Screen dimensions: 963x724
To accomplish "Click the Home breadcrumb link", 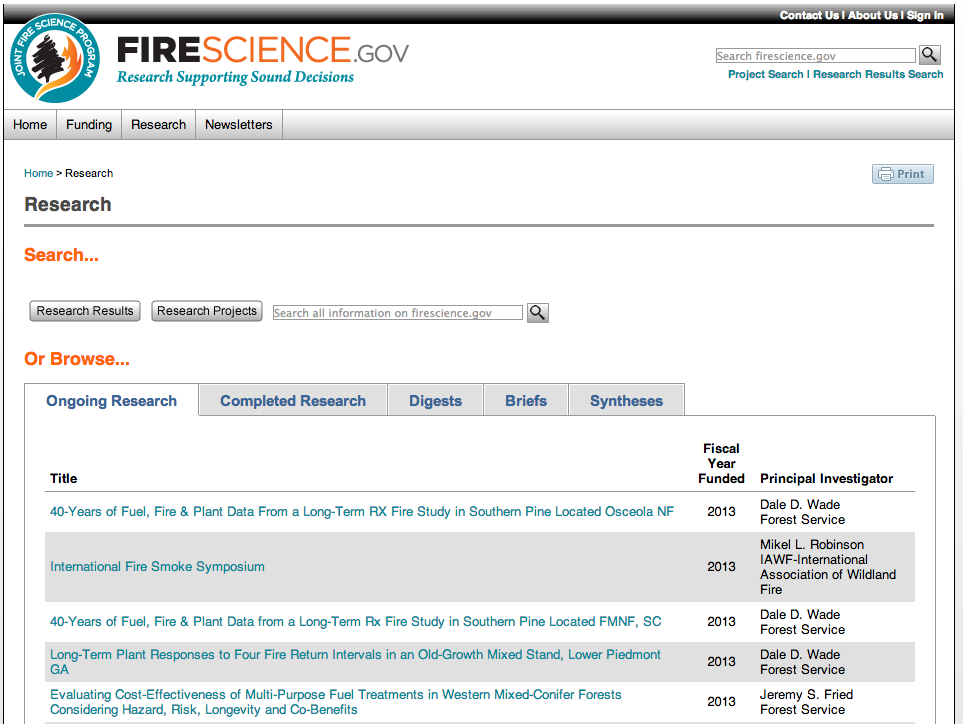I will pyautogui.click(x=39, y=173).
